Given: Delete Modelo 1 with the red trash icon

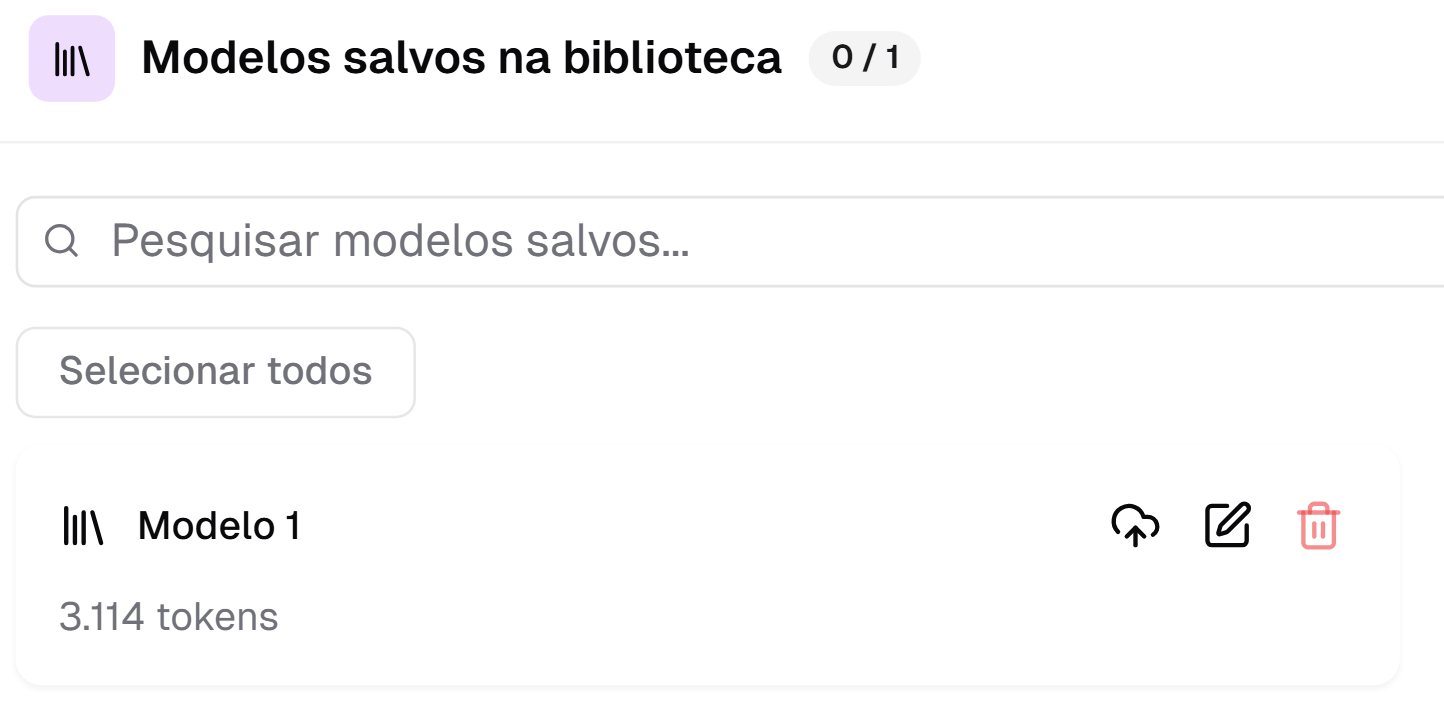Looking at the screenshot, I should tap(1318, 526).
